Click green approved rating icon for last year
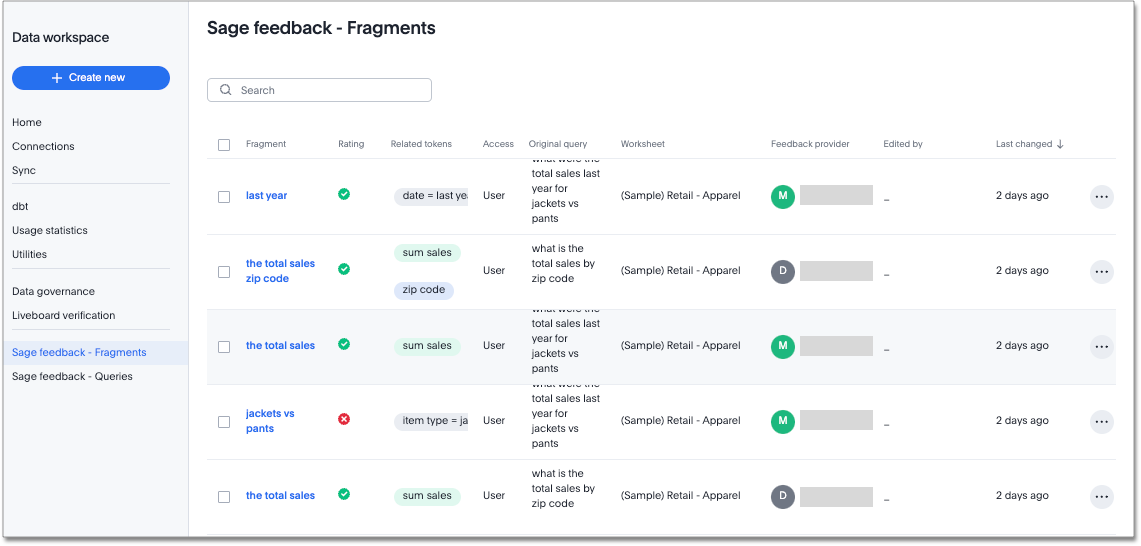 tap(344, 194)
